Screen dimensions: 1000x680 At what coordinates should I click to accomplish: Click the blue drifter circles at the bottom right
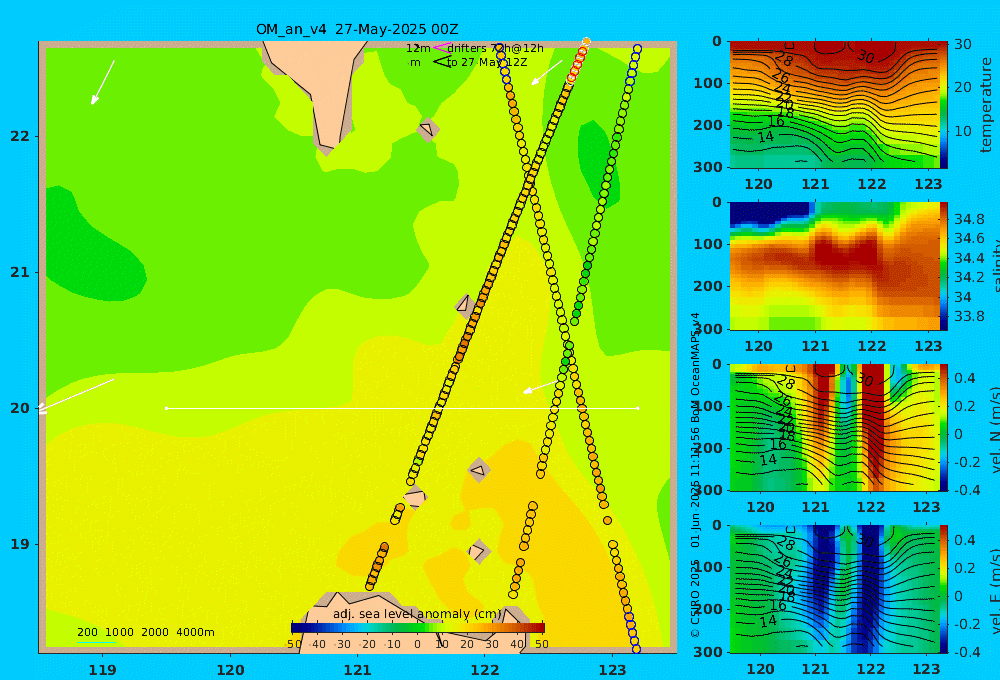click(631, 632)
